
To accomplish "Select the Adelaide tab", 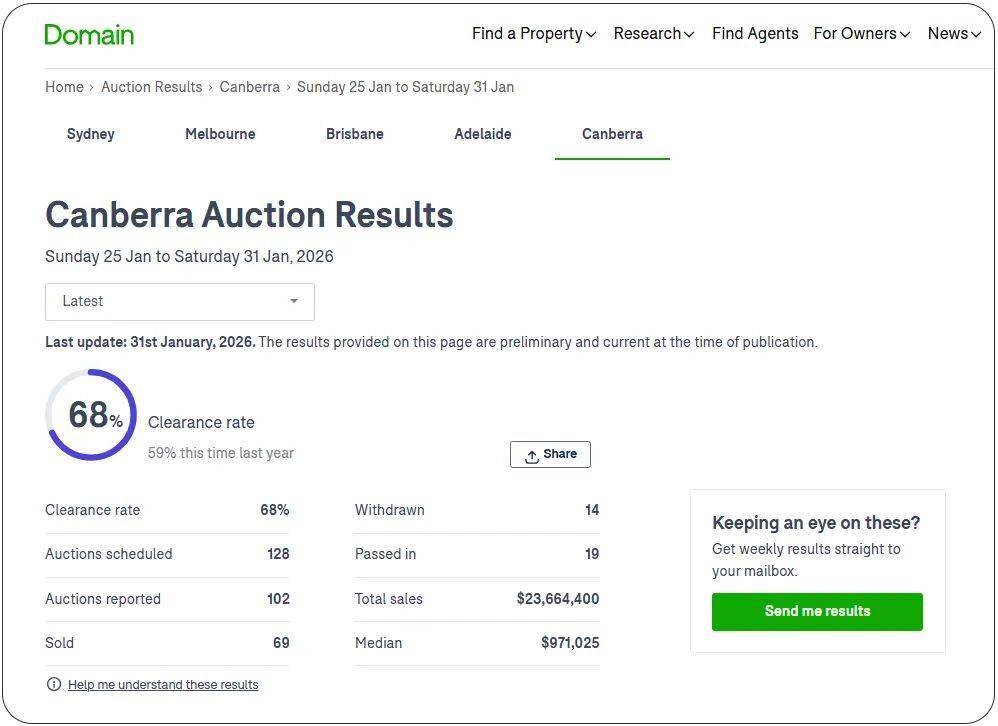I will coord(483,134).
